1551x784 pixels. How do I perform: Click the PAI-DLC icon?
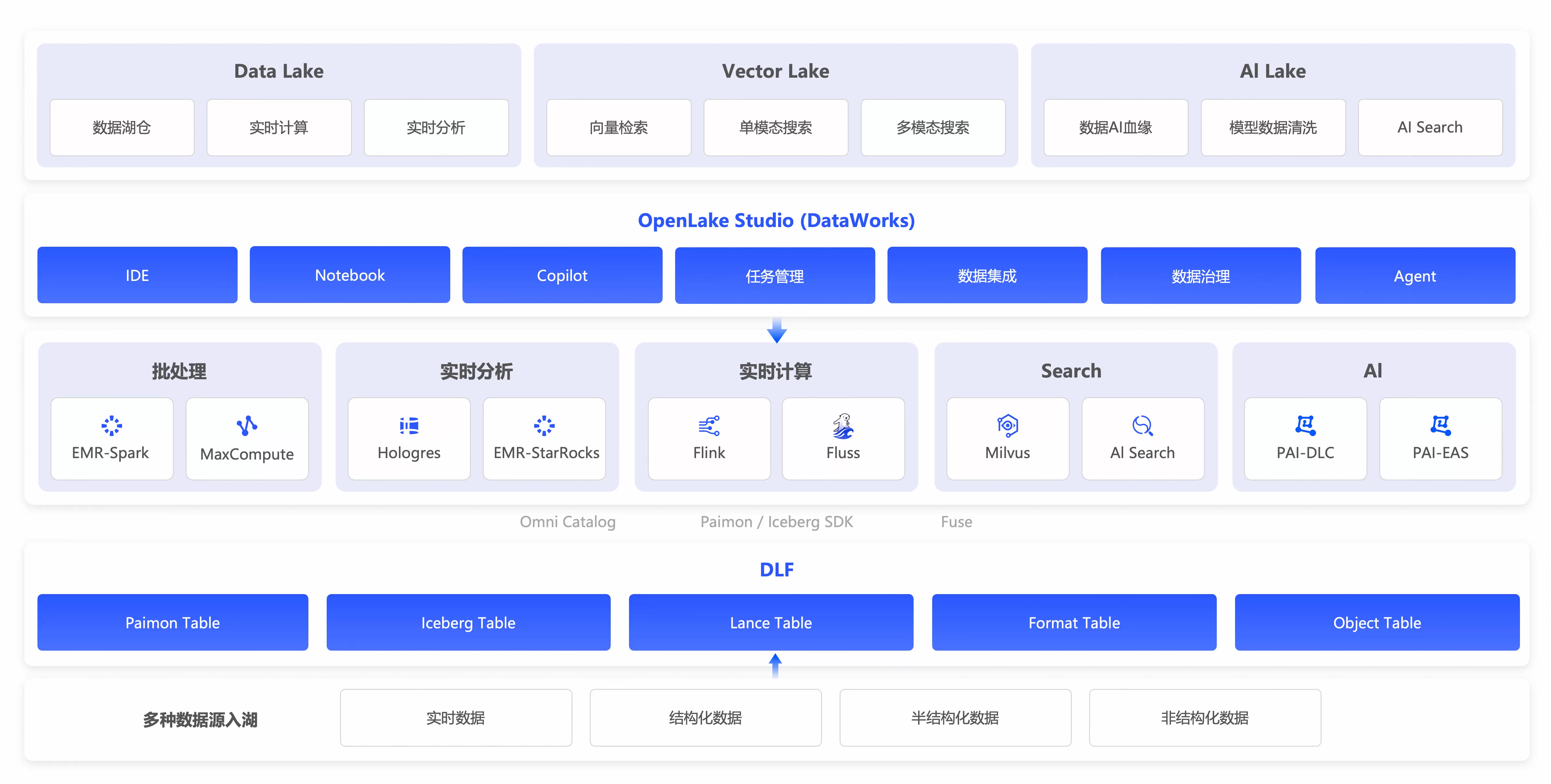point(1305,426)
